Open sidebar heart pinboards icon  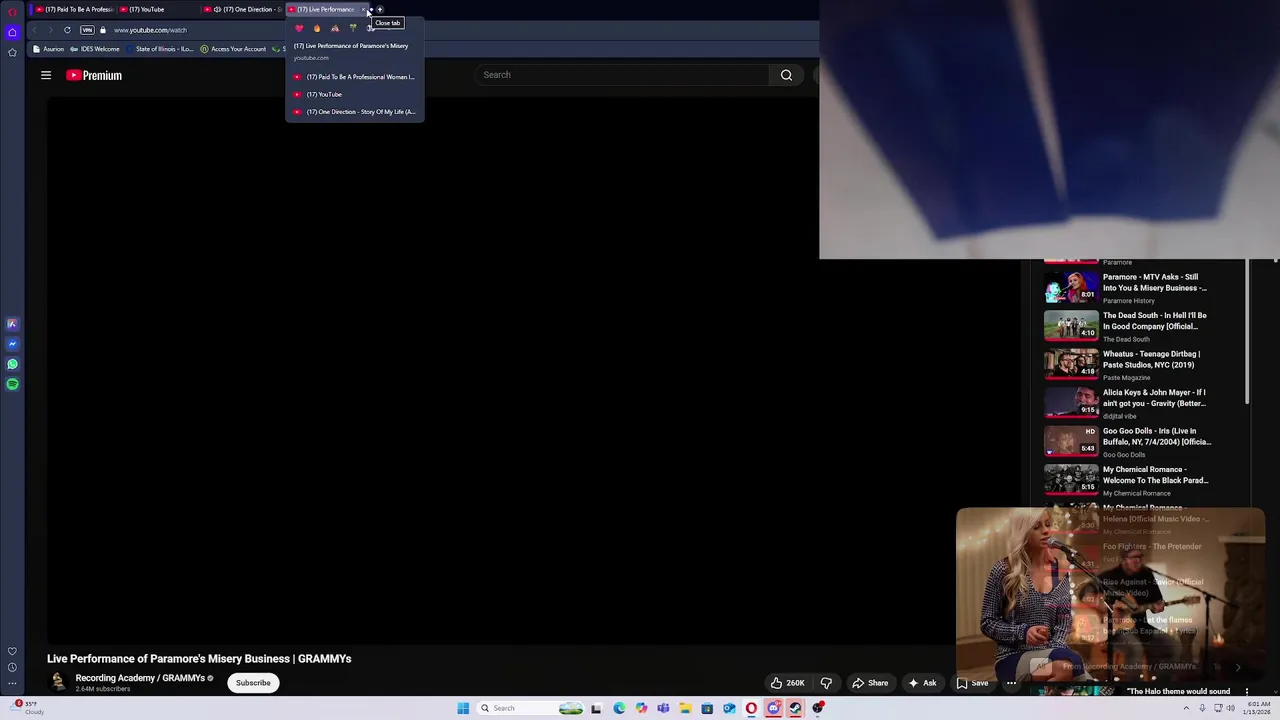(x=12, y=651)
